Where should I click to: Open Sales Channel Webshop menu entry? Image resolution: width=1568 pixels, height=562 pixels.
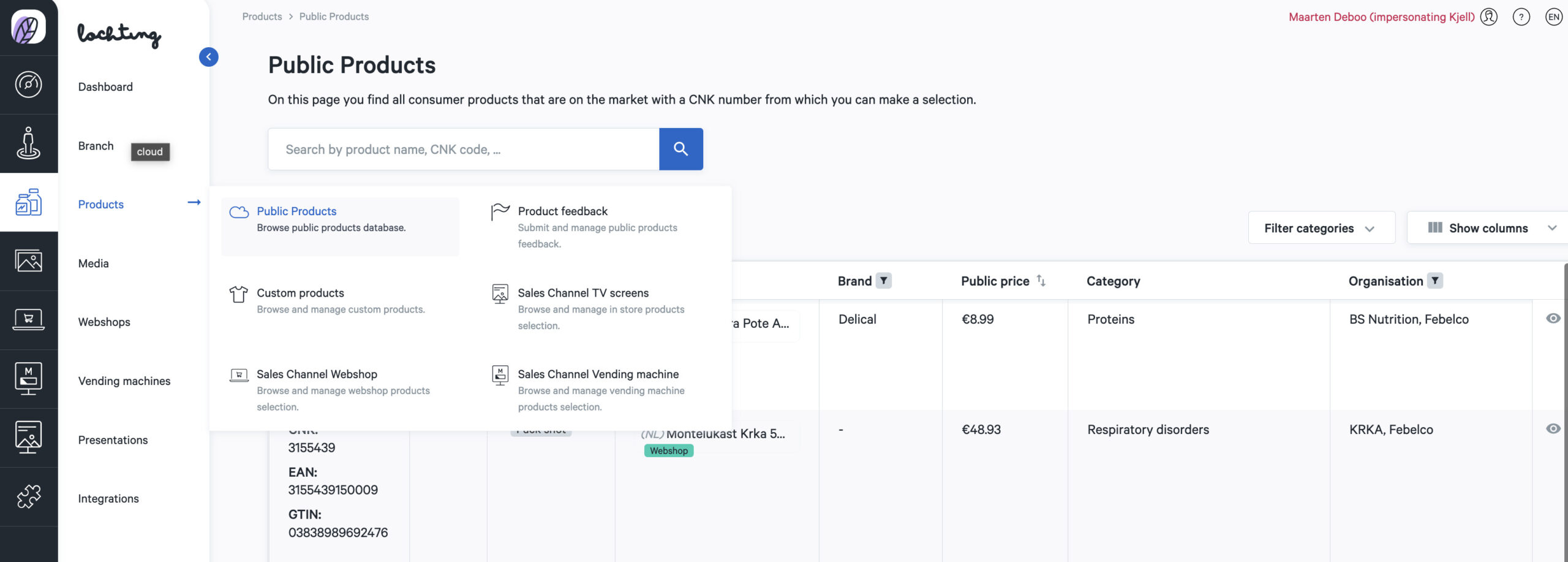317,374
